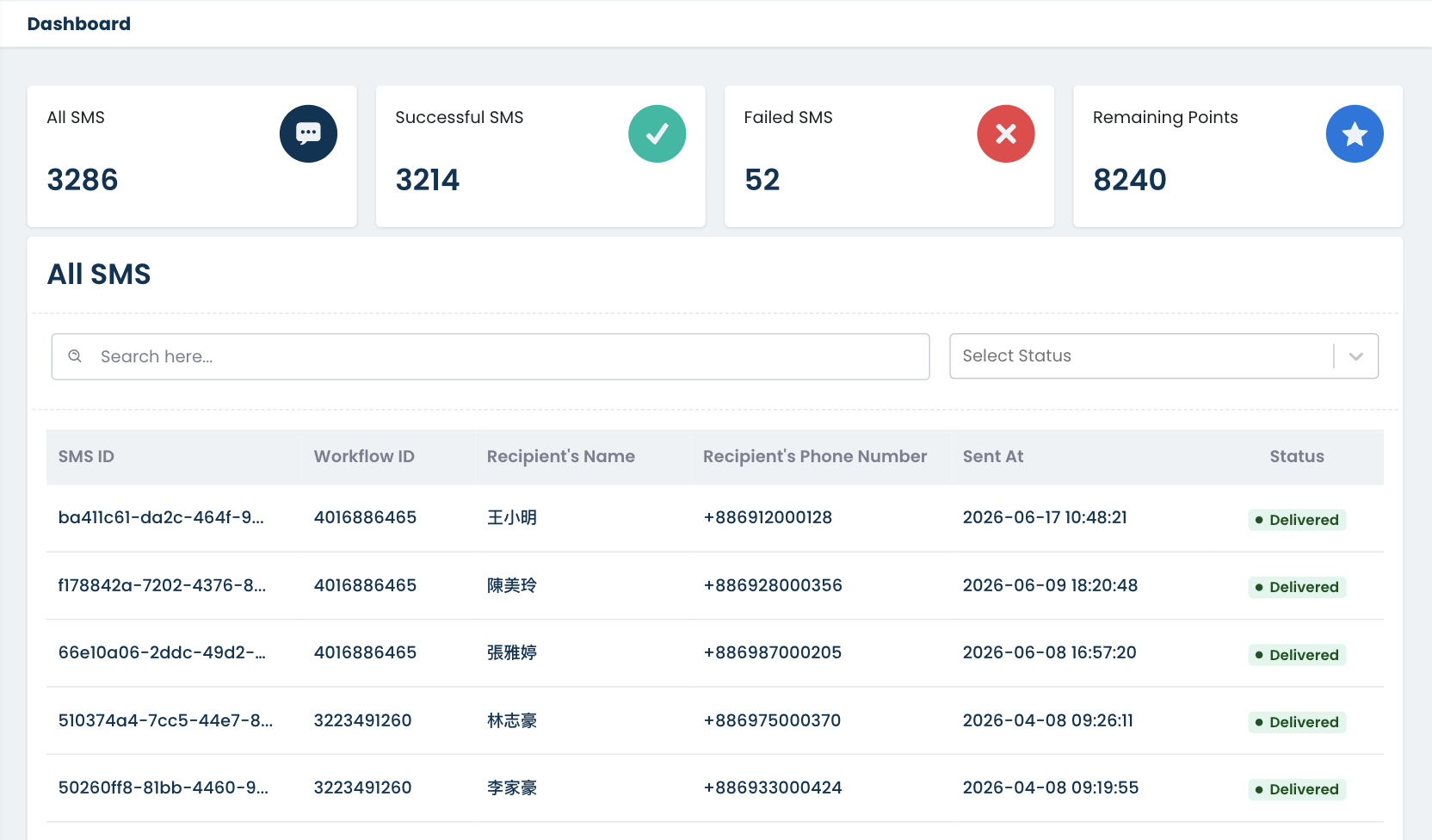Click Delivered badge in 王小明 row
Screen dimensions: 1432x840
(x=1297, y=520)
